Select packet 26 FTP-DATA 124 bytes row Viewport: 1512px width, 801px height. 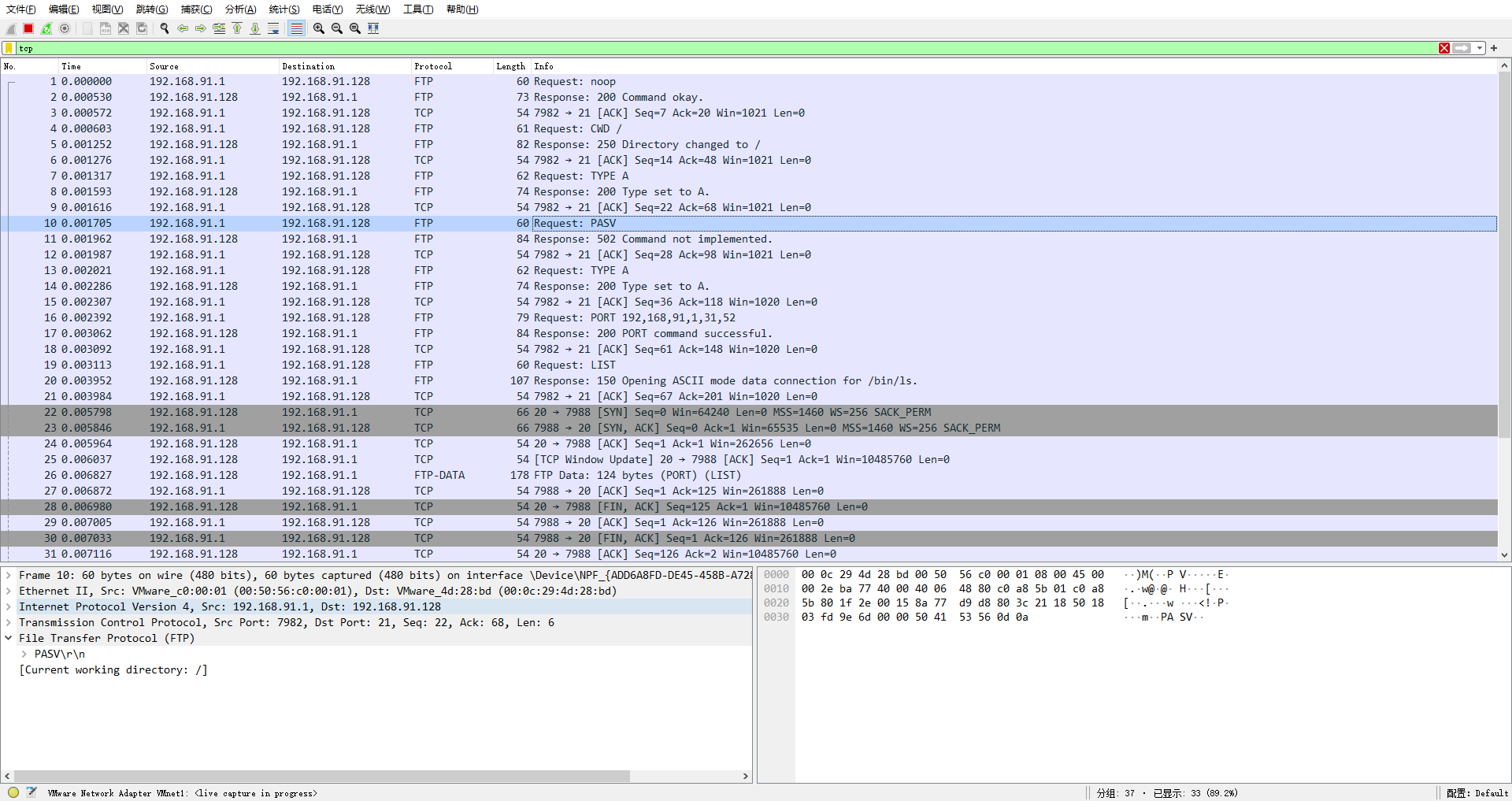coord(749,475)
